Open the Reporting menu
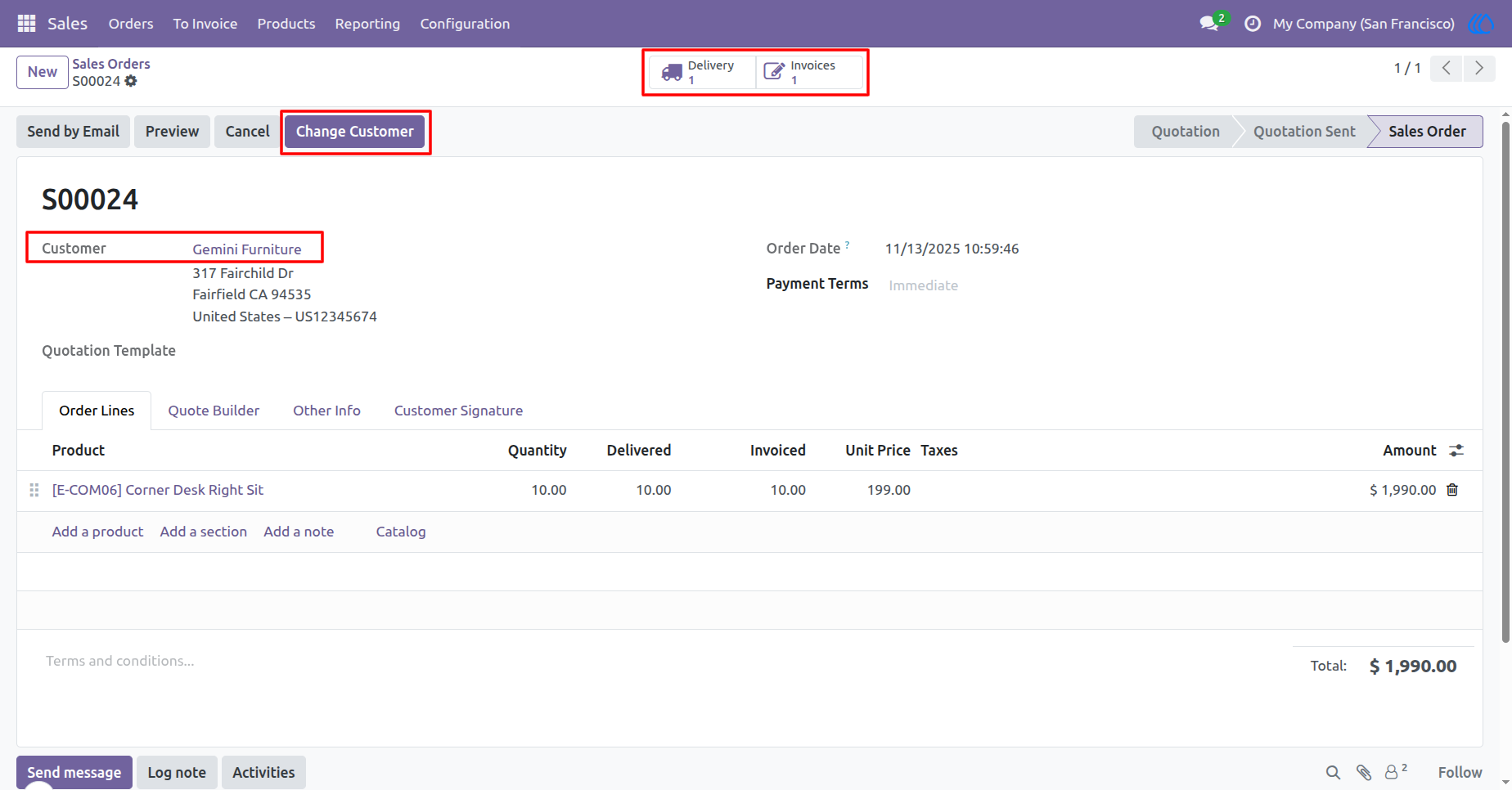The width and height of the screenshot is (1512, 790). coord(367,24)
